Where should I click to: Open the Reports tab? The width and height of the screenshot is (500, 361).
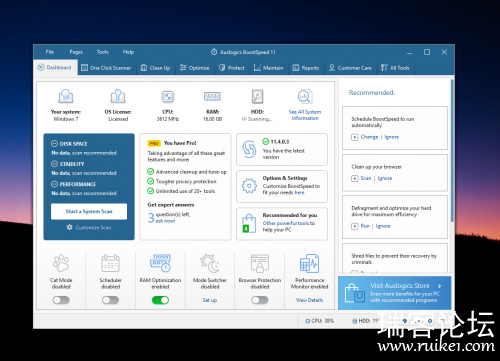coord(306,68)
